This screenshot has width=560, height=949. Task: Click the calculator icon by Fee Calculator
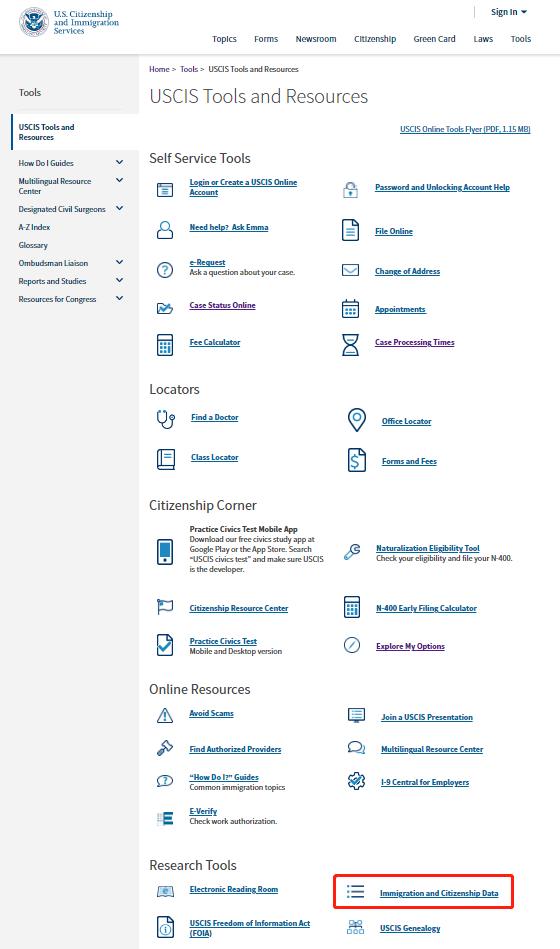click(165, 345)
